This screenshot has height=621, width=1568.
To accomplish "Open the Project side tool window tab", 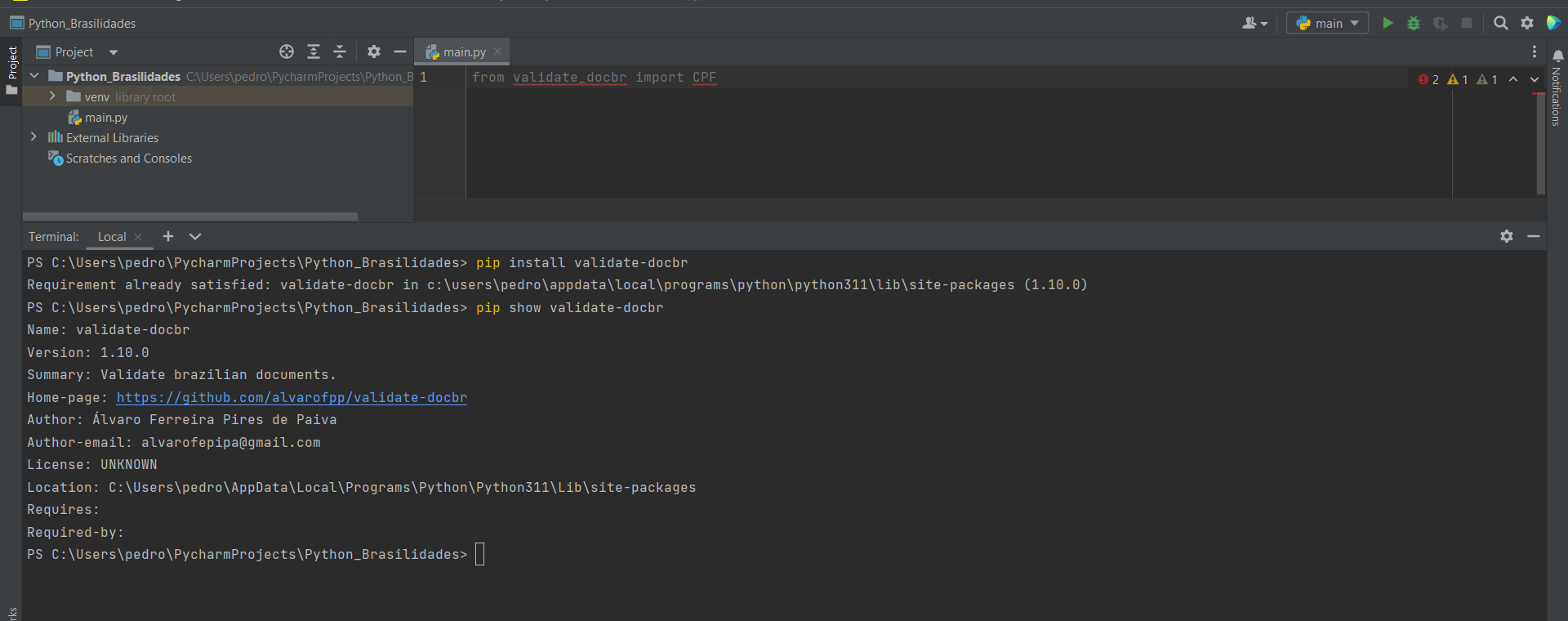I will (x=11, y=70).
